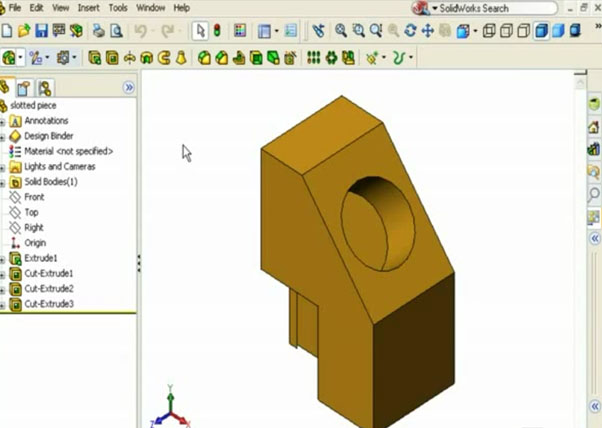Viewport: 602px width, 428px height.
Task: Undo the last action
Action: point(141,31)
